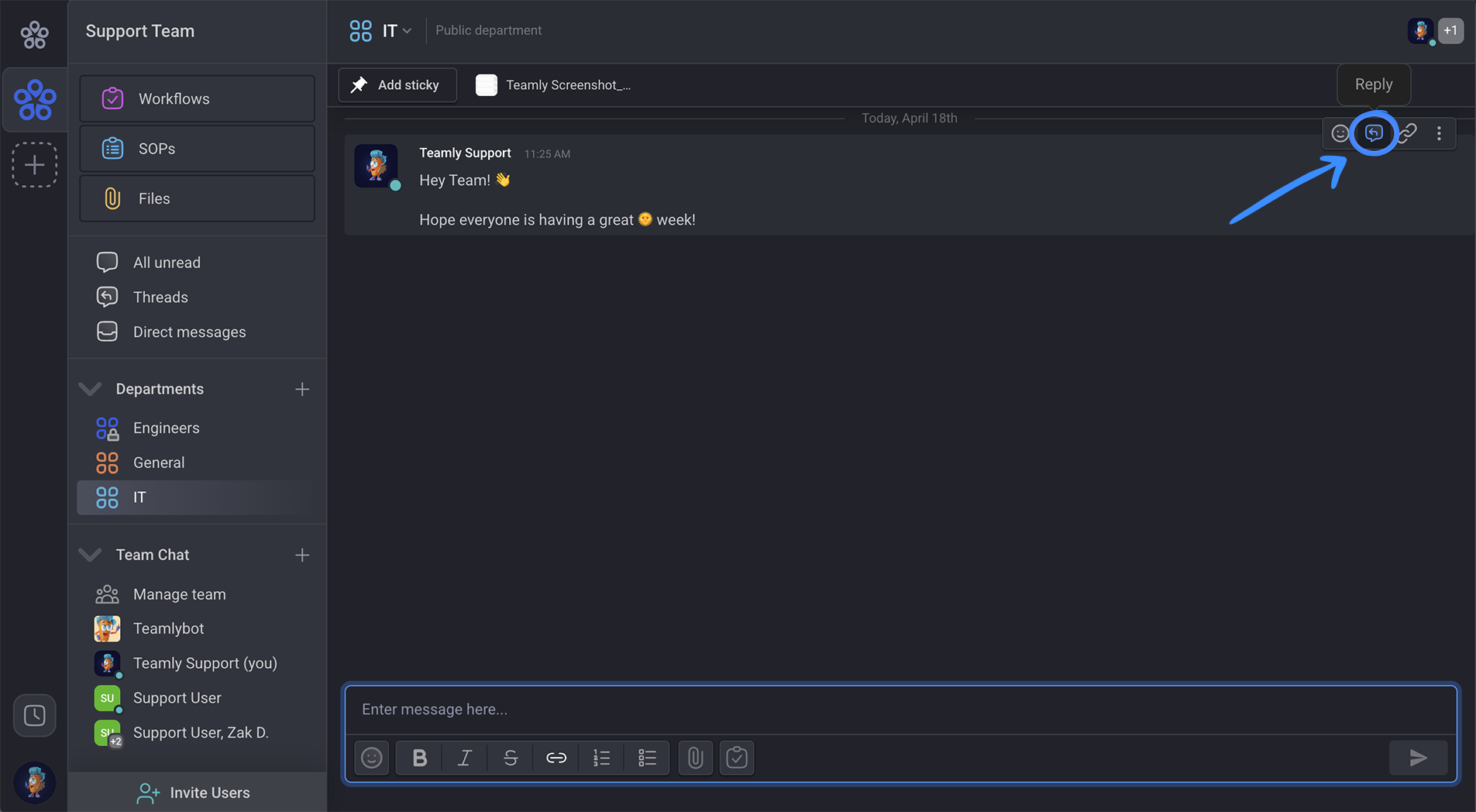Image resolution: width=1476 pixels, height=812 pixels.
Task: Select the IT department in sidebar
Action: 197,497
